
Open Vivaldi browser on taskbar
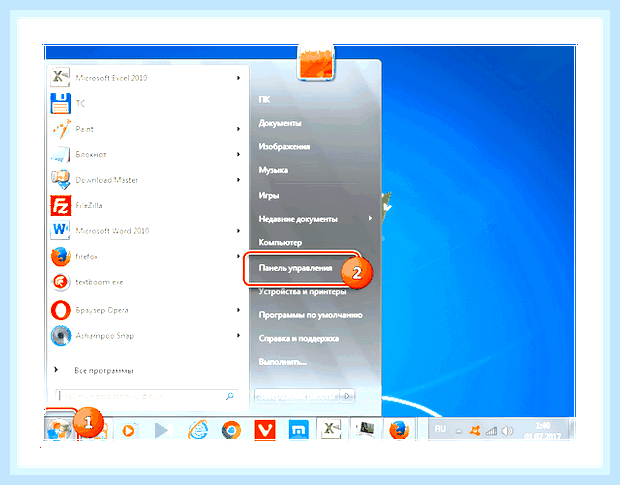click(x=265, y=429)
